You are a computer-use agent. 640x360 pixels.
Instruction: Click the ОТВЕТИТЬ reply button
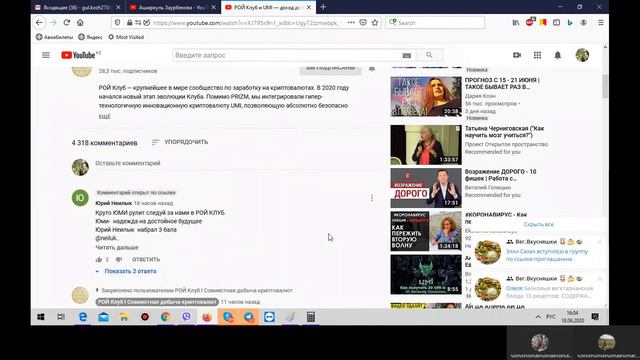[x=146, y=260]
